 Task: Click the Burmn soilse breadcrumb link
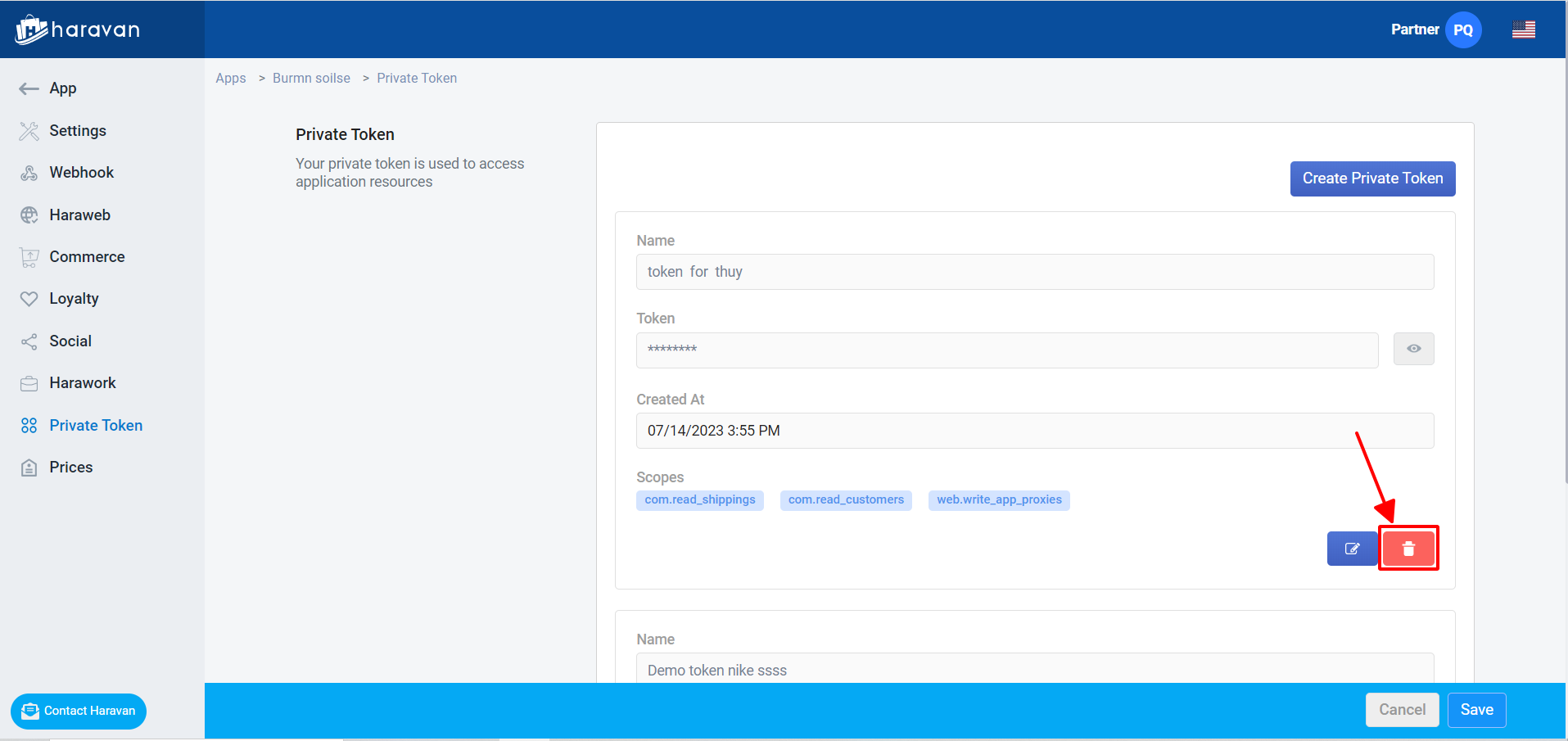point(311,79)
